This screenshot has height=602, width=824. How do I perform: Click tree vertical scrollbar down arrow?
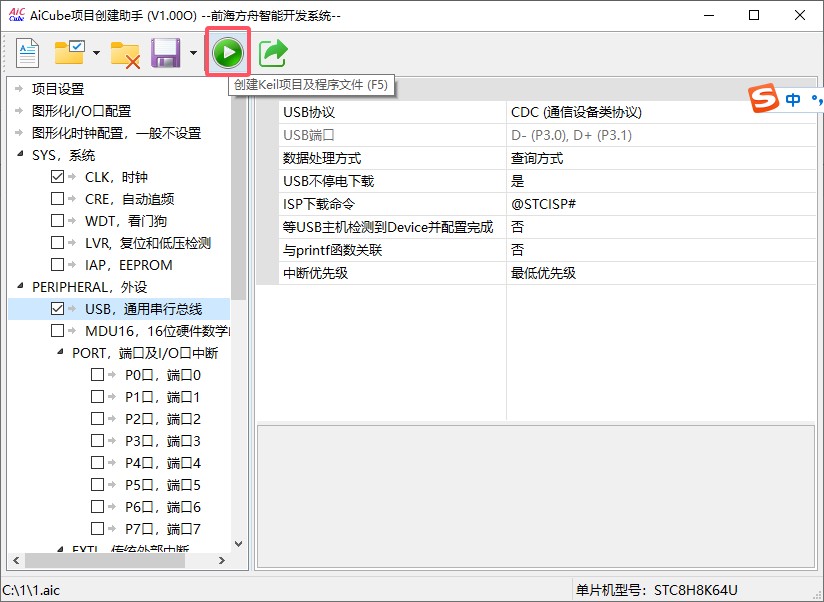coord(239,544)
